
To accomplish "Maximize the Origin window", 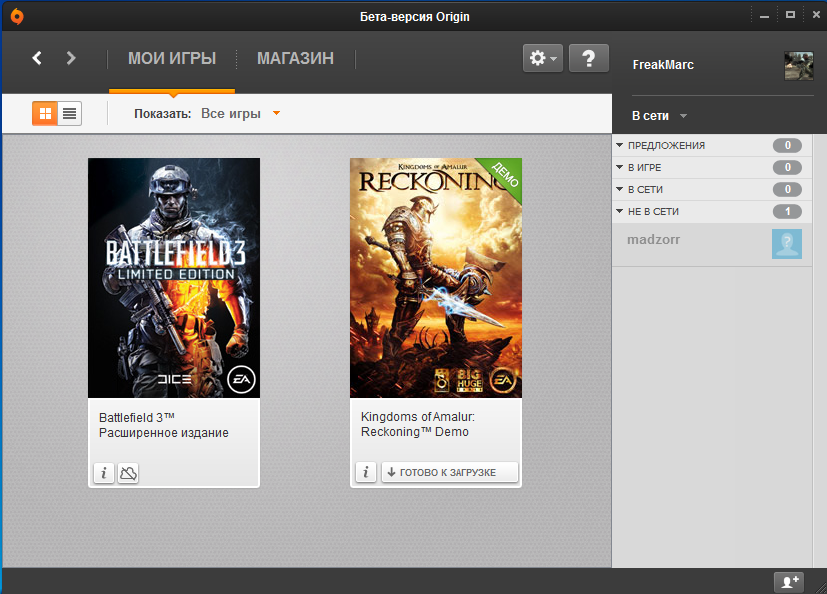I will click(x=790, y=15).
